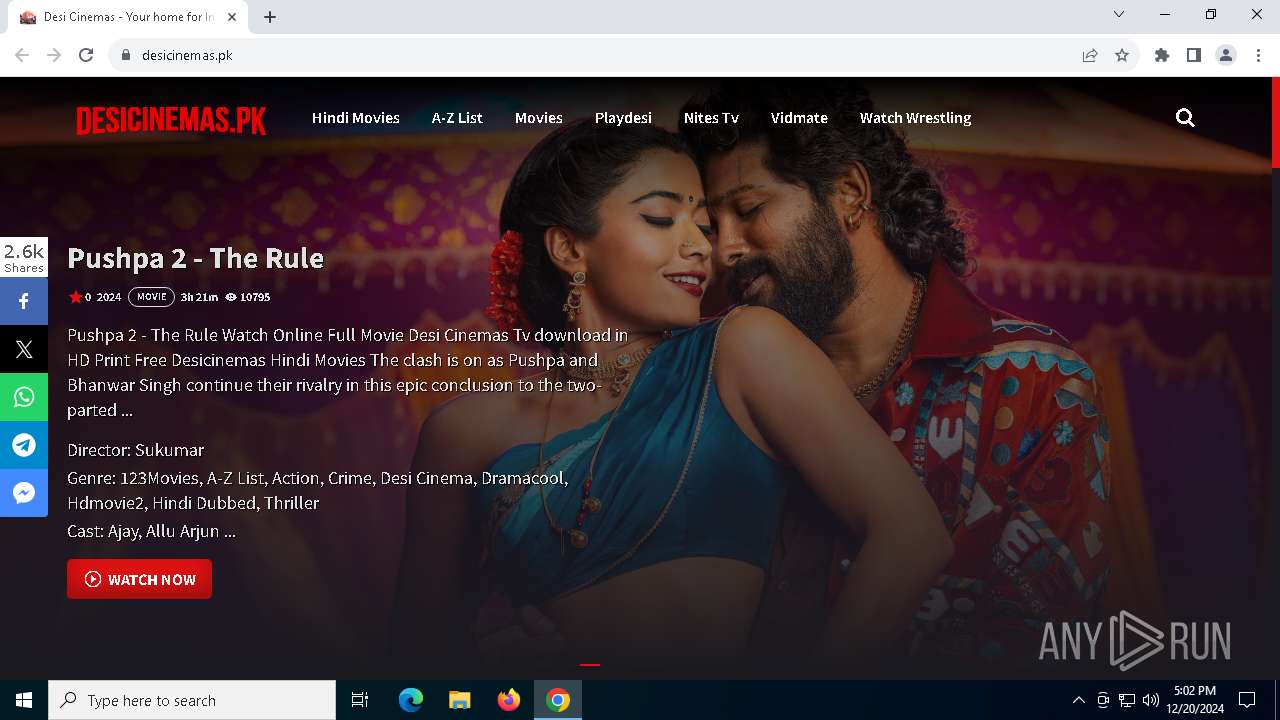This screenshot has width=1280, height=720.
Task: Share on X from sidebar
Action: (x=24, y=349)
